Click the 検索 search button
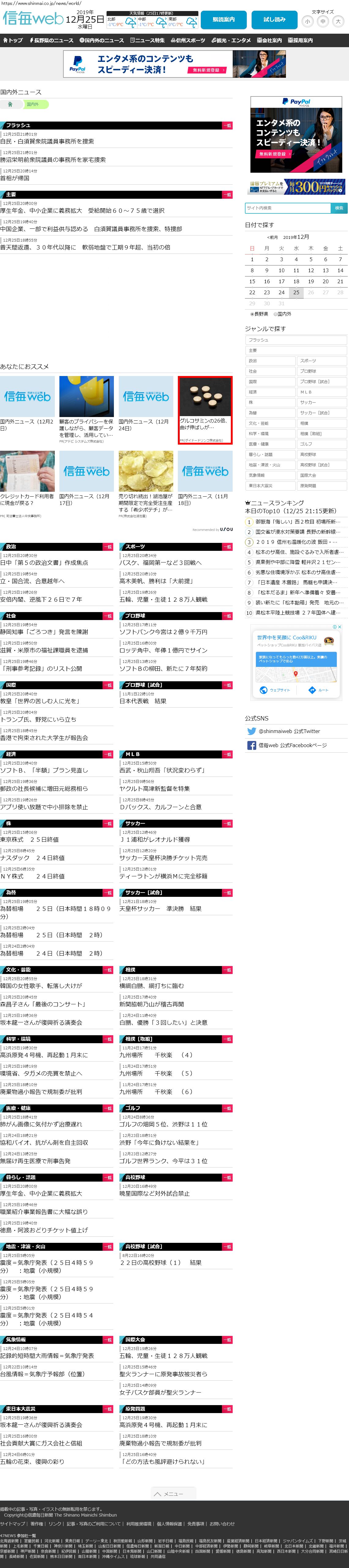Image resolution: width=349 pixels, height=1568 pixels. [339, 208]
